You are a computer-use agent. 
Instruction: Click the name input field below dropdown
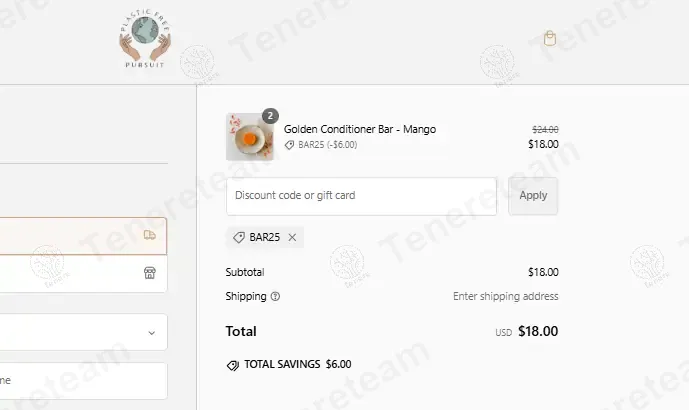80,381
